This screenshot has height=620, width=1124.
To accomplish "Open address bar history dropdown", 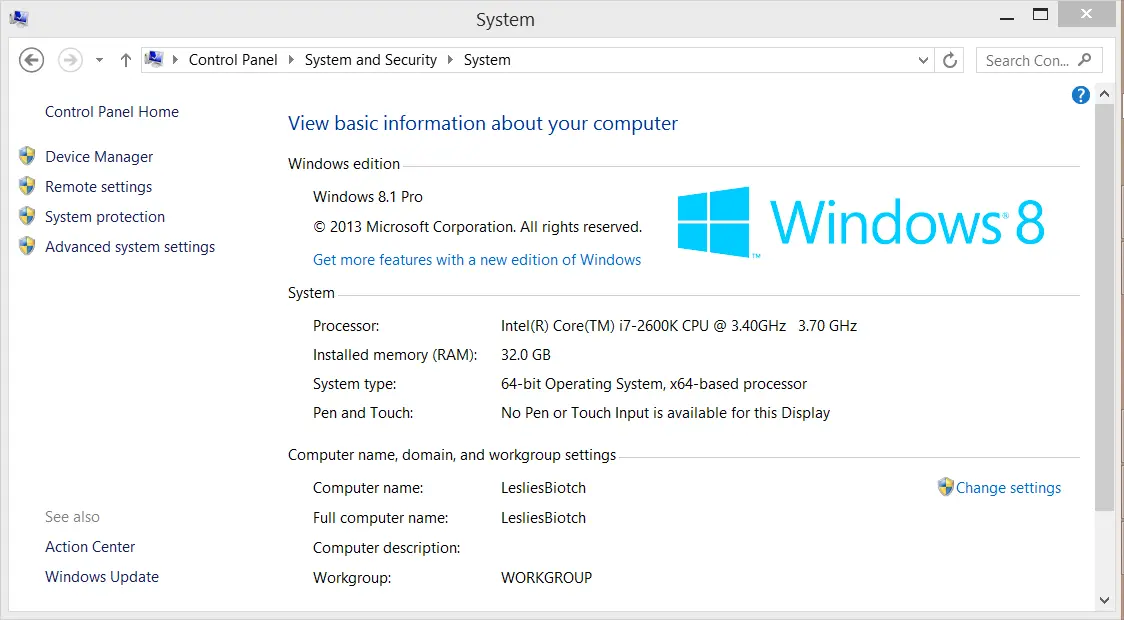I will pos(923,61).
